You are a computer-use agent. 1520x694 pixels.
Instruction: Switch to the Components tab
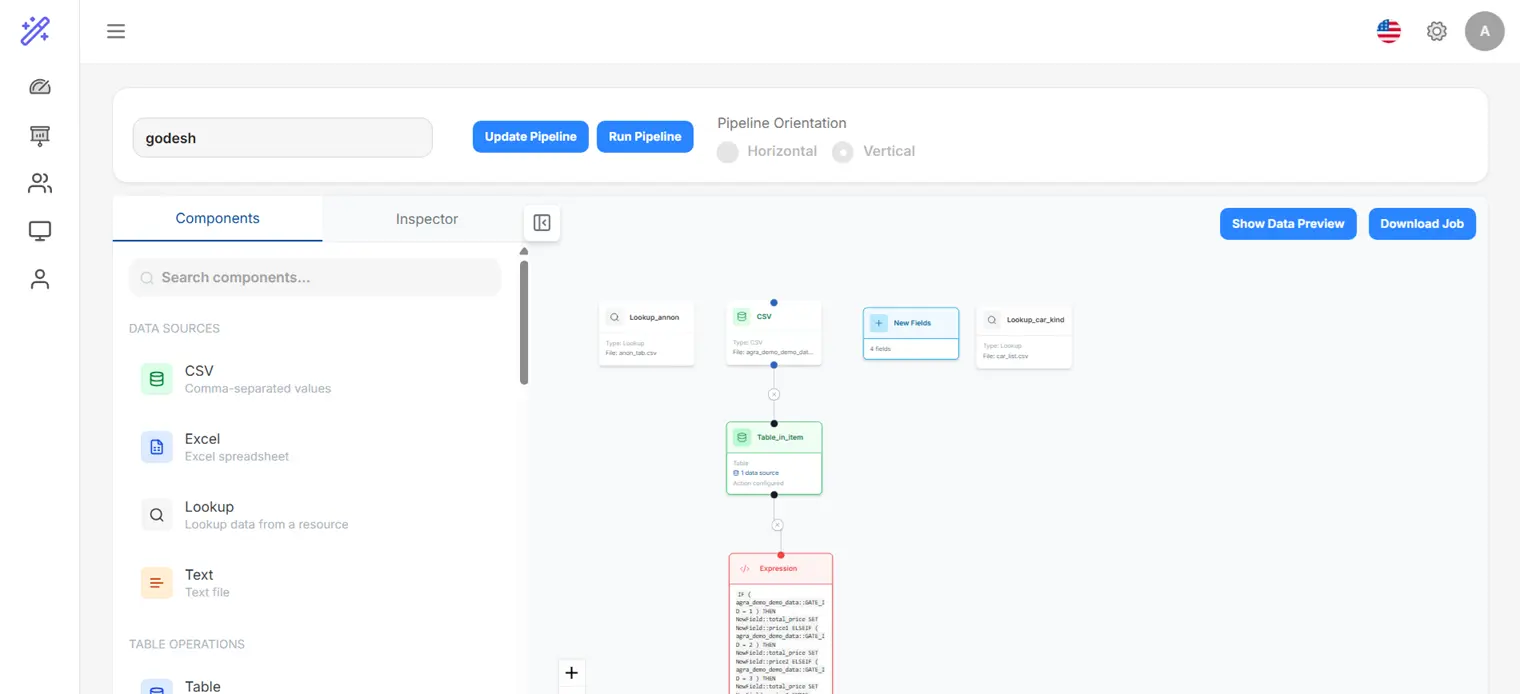click(x=217, y=218)
